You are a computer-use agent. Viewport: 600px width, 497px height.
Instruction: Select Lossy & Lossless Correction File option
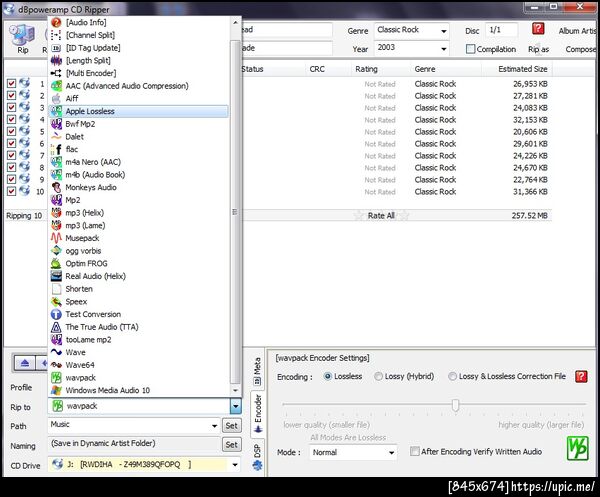(452, 376)
